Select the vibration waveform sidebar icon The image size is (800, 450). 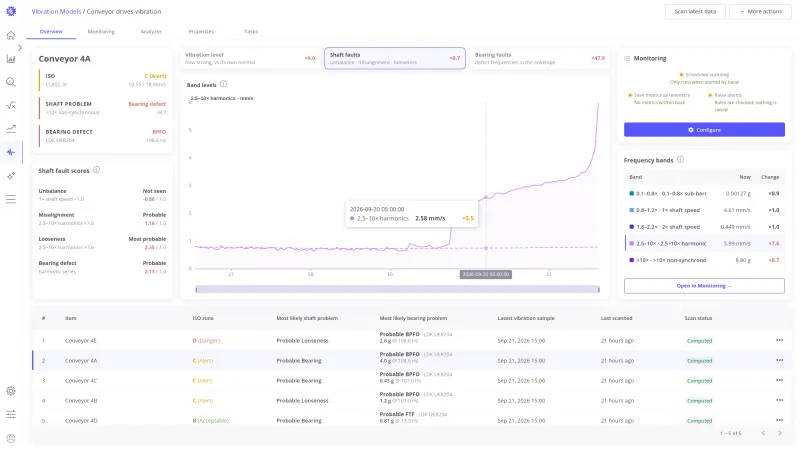(11, 152)
